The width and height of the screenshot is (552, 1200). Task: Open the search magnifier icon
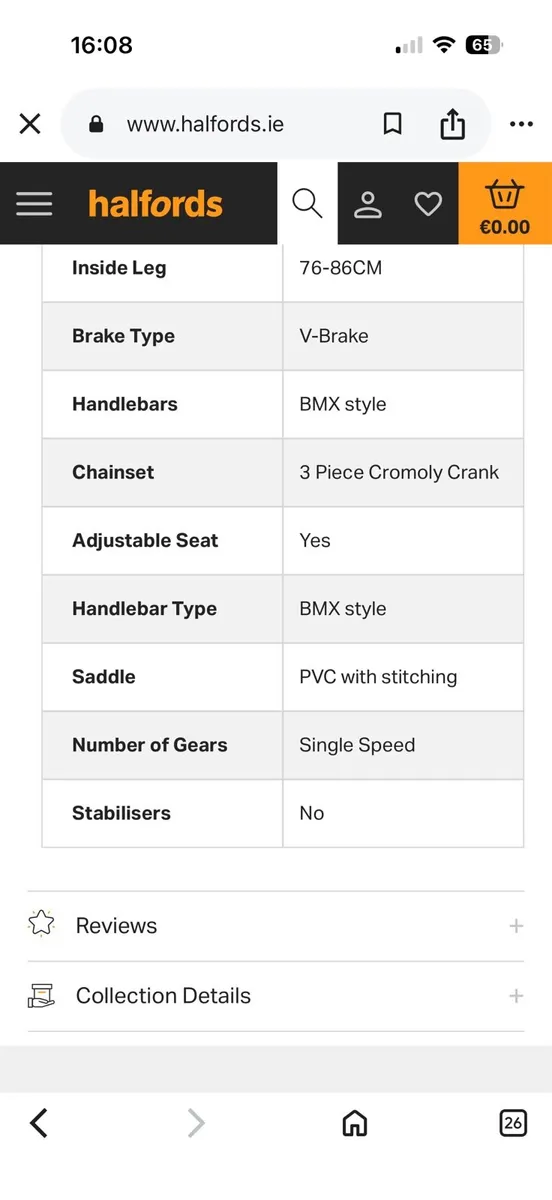tap(307, 204)
